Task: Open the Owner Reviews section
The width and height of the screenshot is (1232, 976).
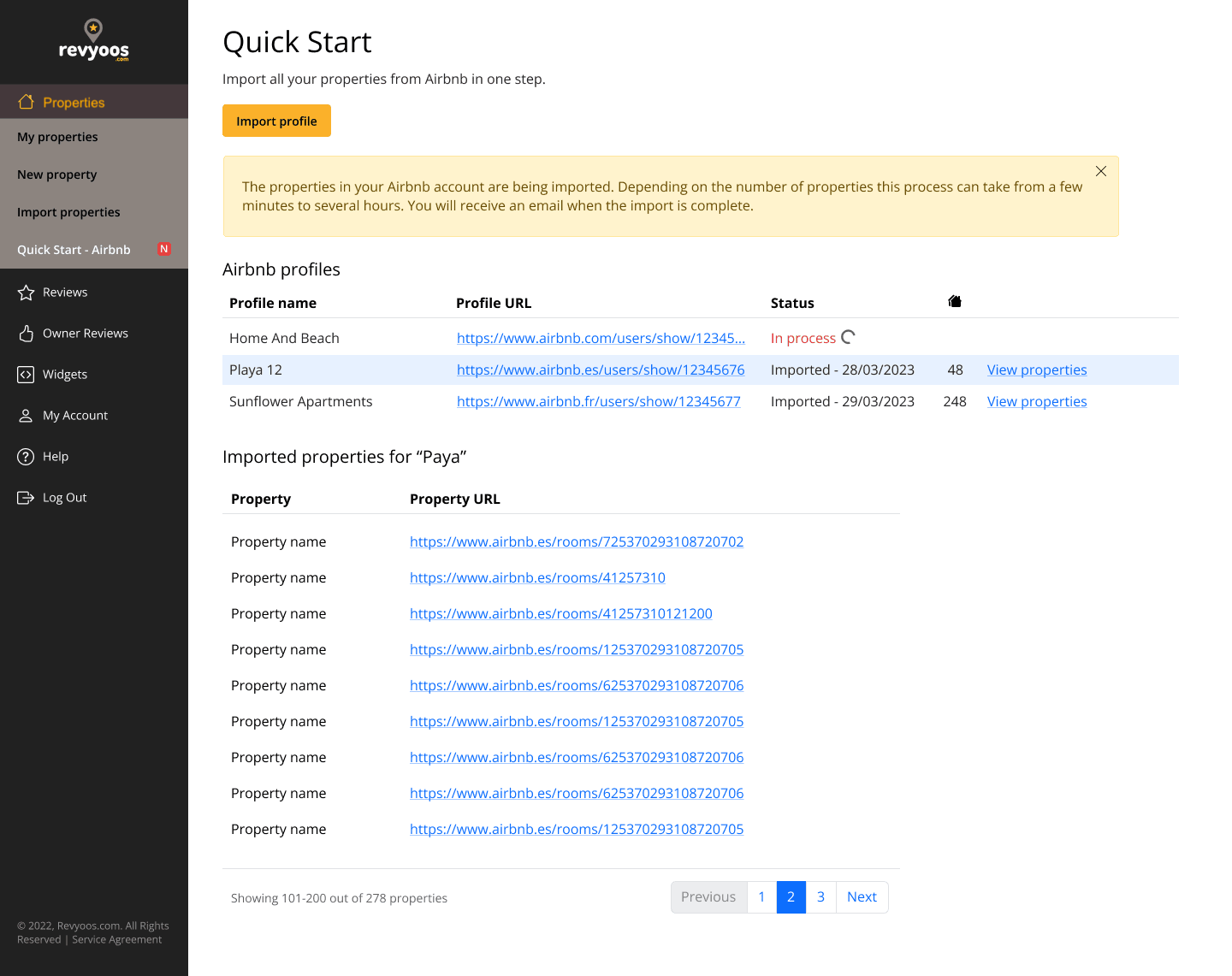Action: [86, 334]
